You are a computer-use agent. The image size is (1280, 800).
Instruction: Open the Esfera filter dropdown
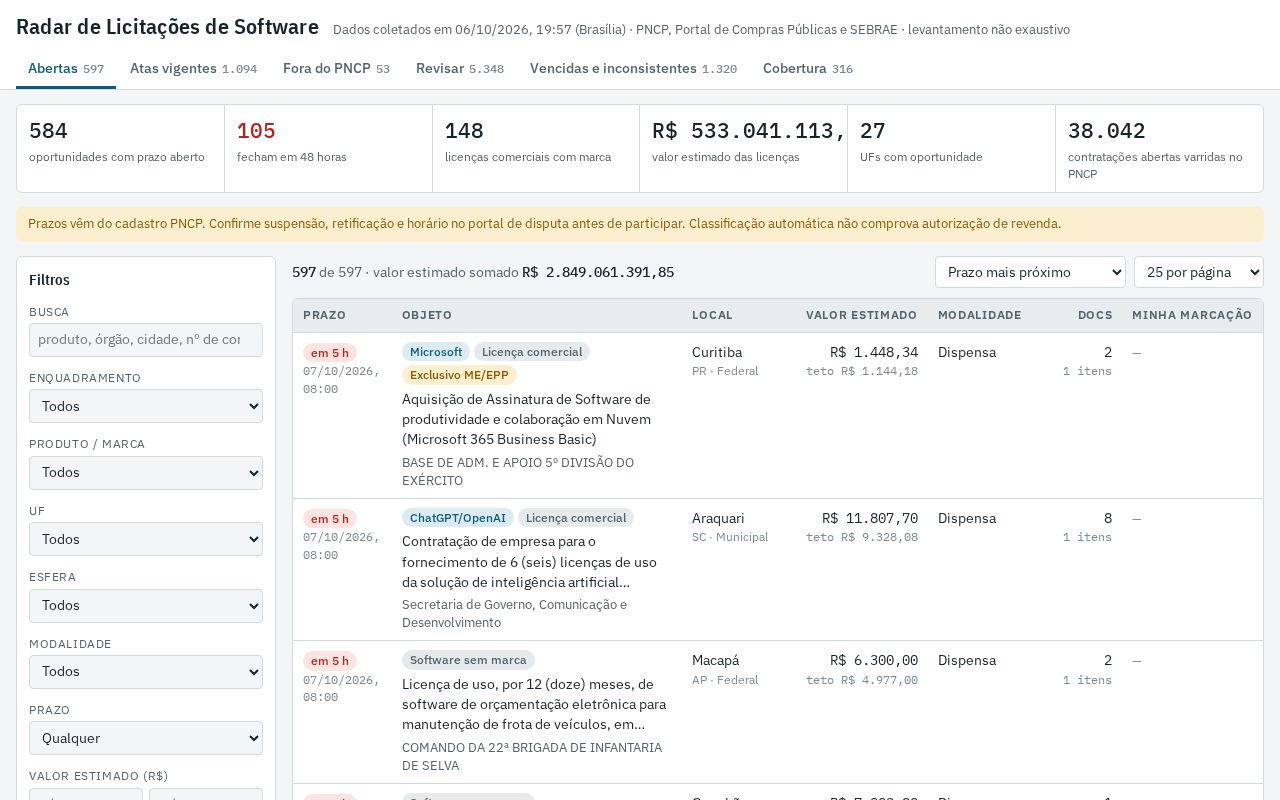click(x=146, y=605)
